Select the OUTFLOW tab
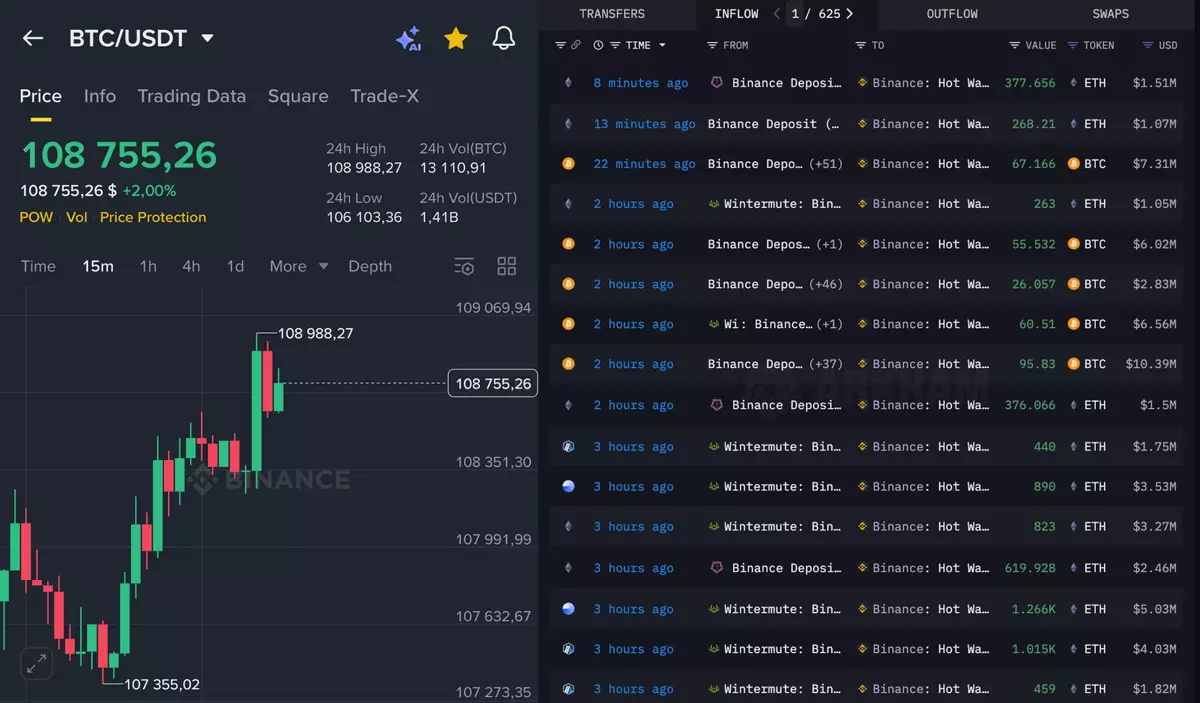This screenshot has width=1200, height=703. (x=952, y=14)
